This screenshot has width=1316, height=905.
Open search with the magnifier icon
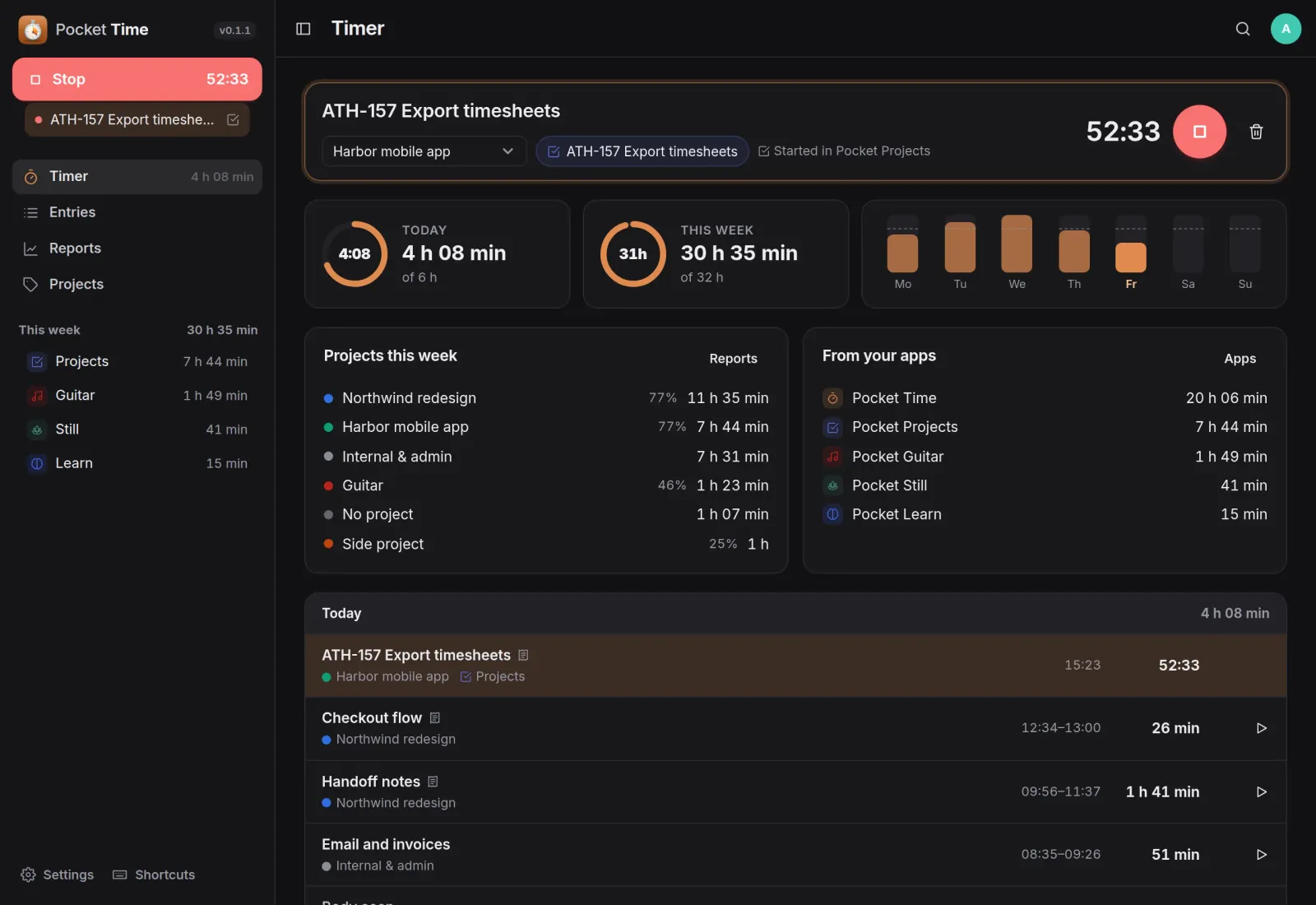[x=1243, y=29]
